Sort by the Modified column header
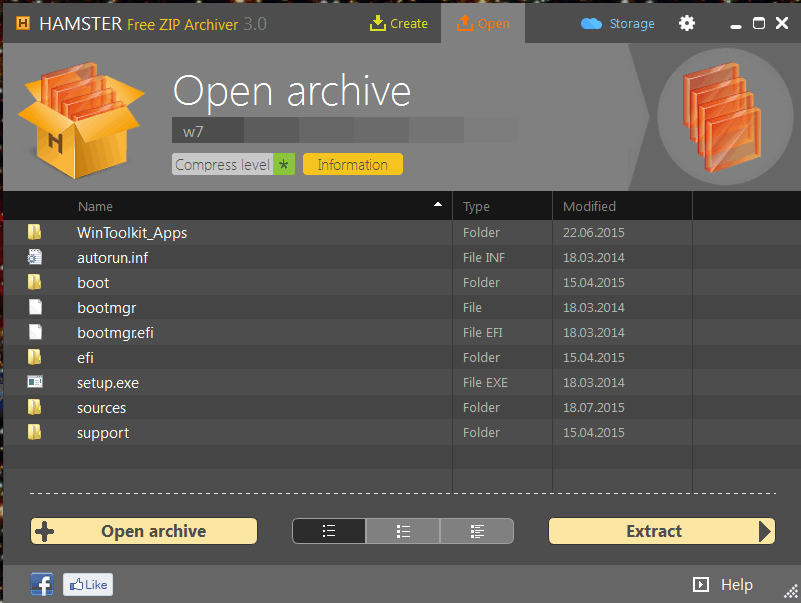This screenshot has height=603, width=801. click(589, 206)
